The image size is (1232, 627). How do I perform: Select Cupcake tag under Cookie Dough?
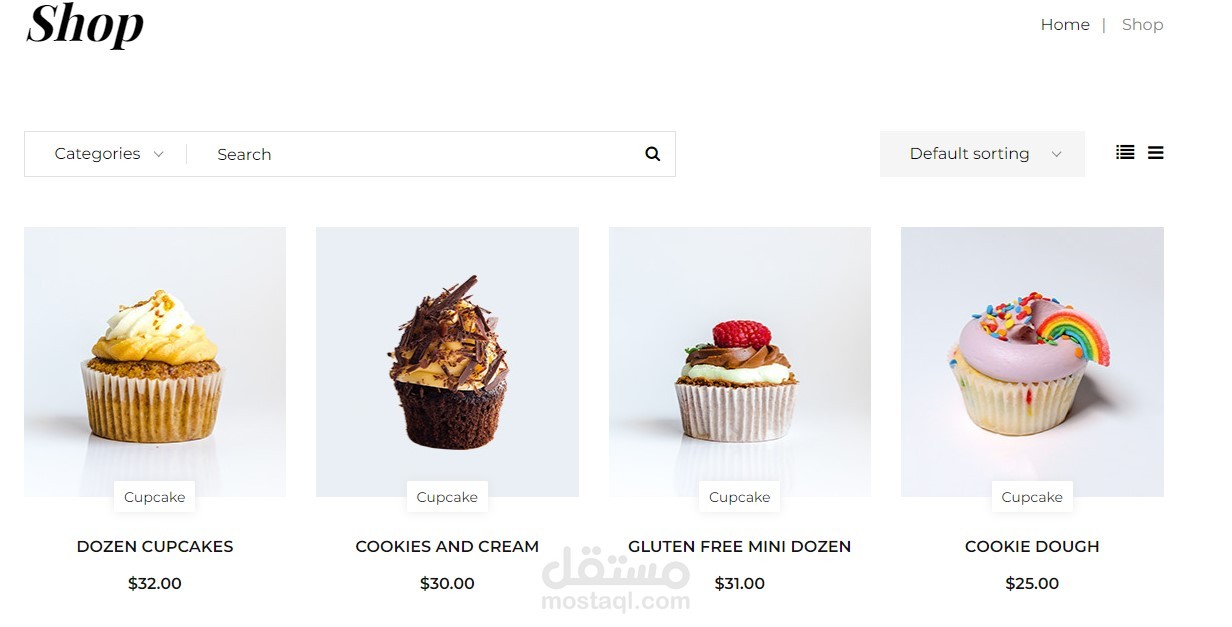click(1032, 497)
